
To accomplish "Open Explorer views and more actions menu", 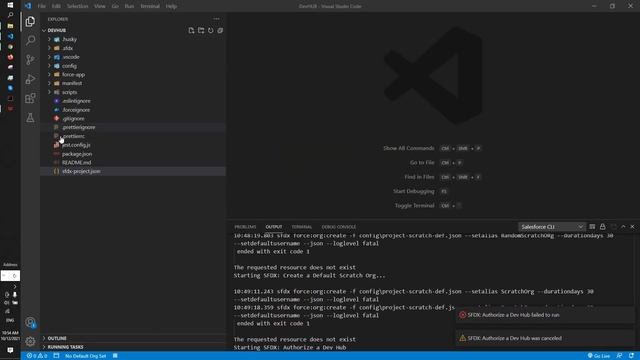I will click(216, 19).
